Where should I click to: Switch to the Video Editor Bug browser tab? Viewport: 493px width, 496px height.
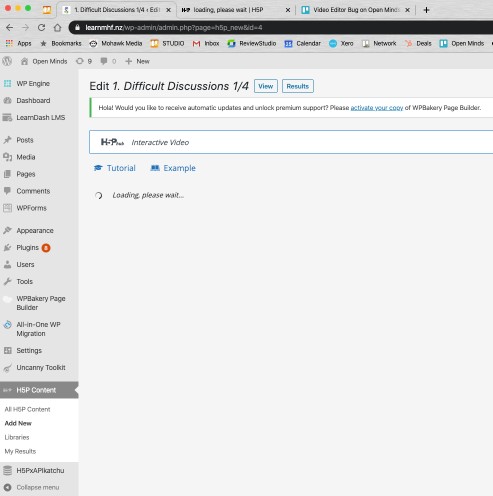(x=355, y=10)
